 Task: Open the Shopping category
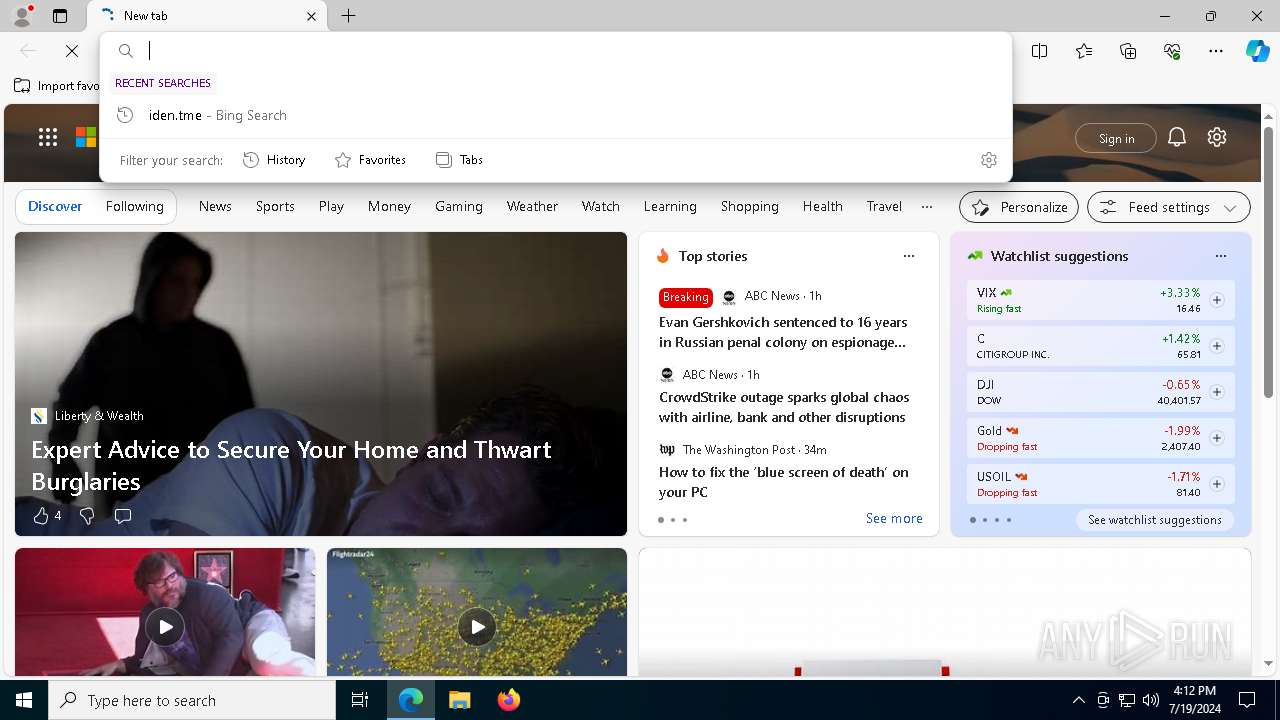point(750,207)
